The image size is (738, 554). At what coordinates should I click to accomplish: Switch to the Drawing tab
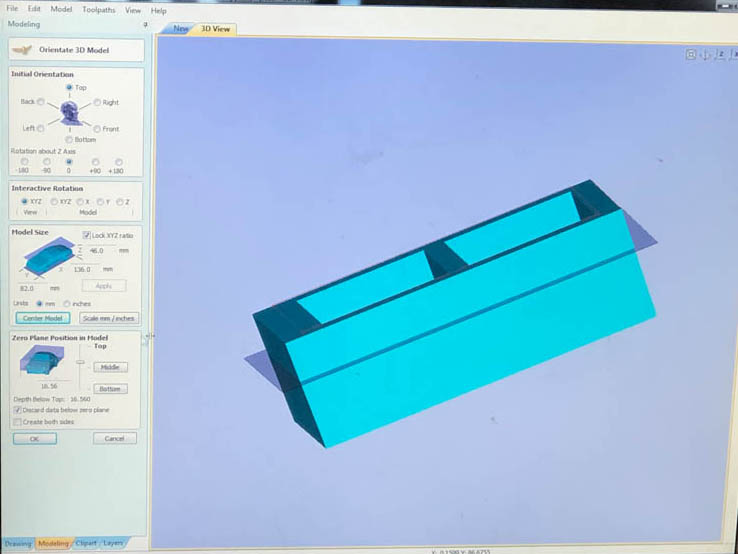pyautogui.click(x=18, y=544)
